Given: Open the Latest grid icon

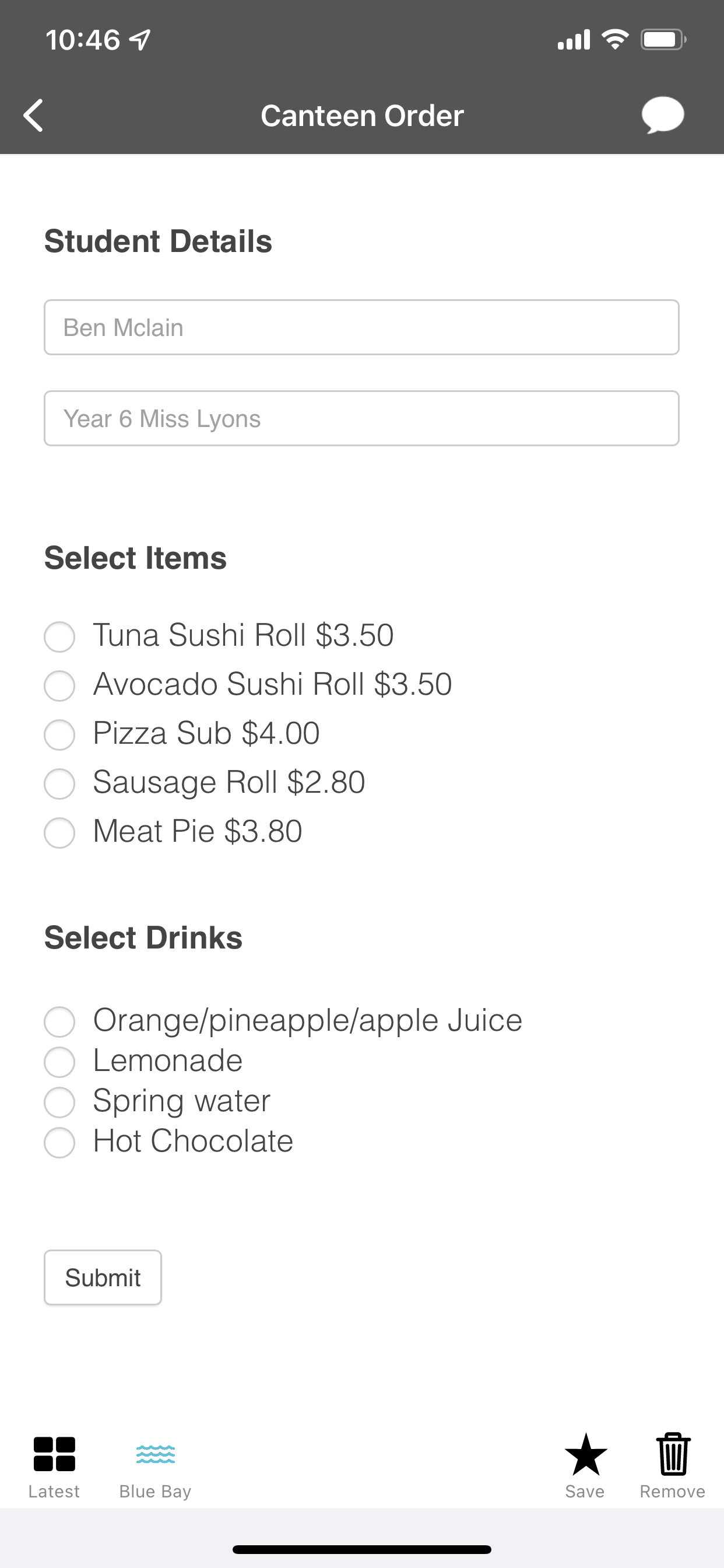Looking at the screenshot, I should 54,1454.
